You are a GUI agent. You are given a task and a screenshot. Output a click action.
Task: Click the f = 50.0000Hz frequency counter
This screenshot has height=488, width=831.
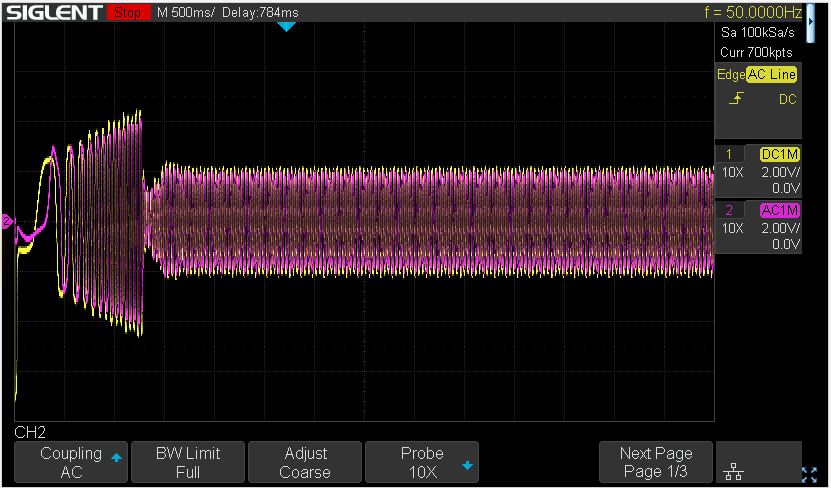753,12
